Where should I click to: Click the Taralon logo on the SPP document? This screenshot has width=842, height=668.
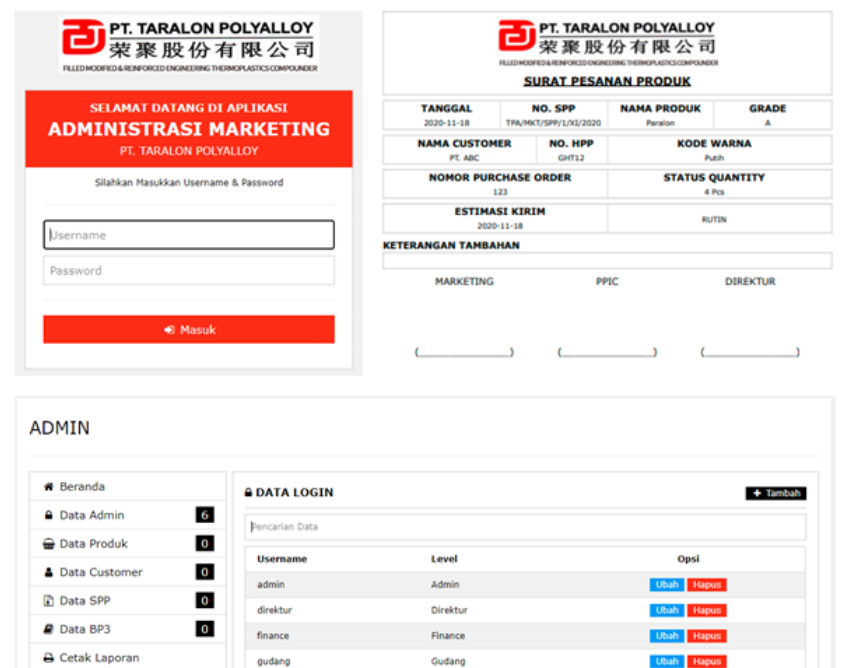tap(608, 42)
